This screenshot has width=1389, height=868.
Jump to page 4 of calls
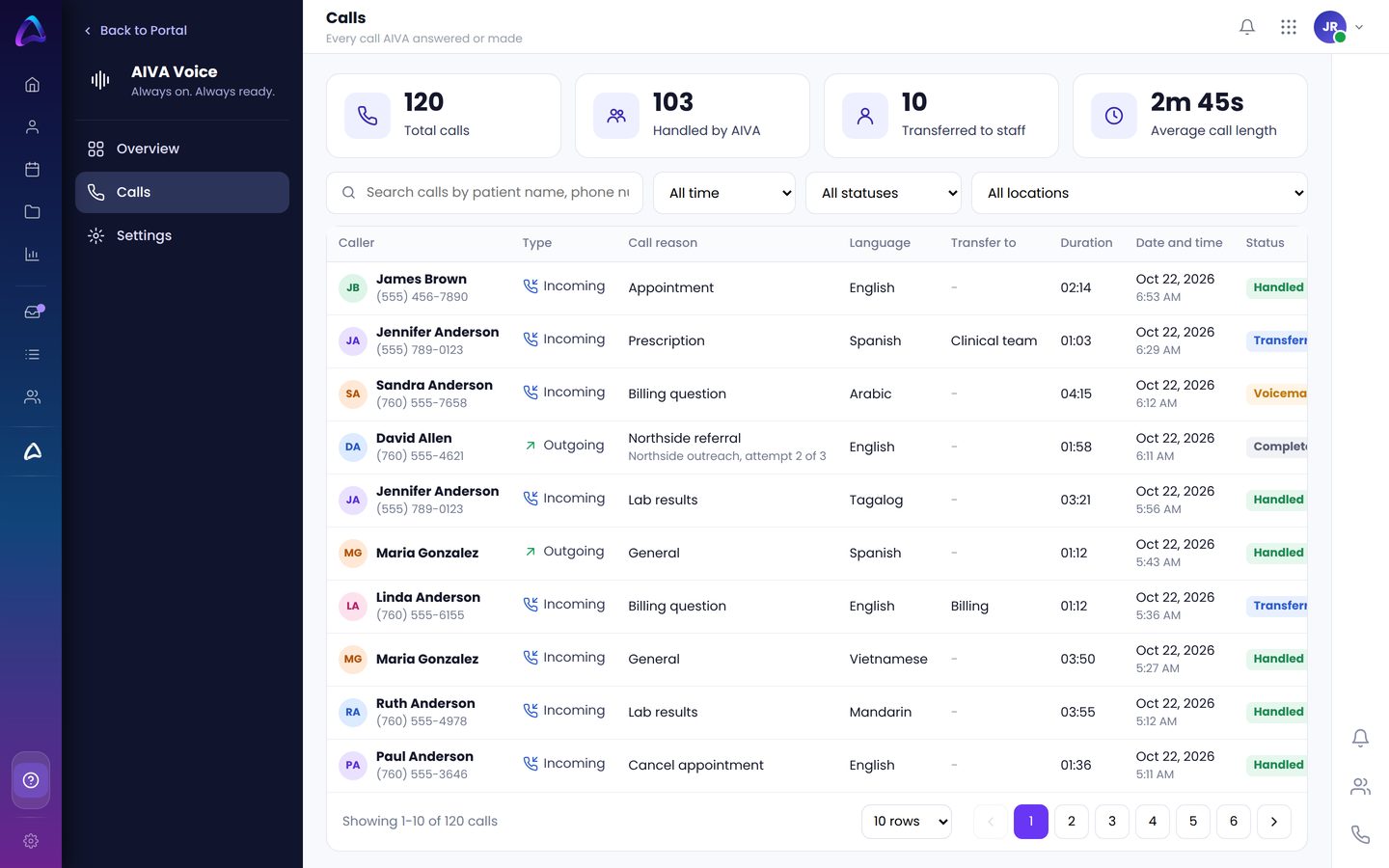1153,822
